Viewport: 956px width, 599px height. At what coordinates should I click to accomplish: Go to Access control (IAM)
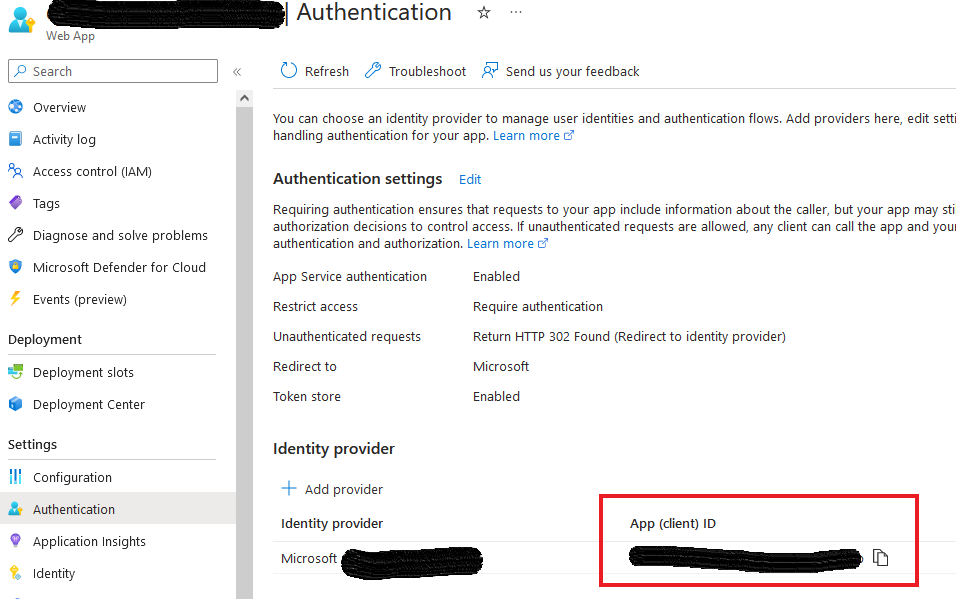92,171
